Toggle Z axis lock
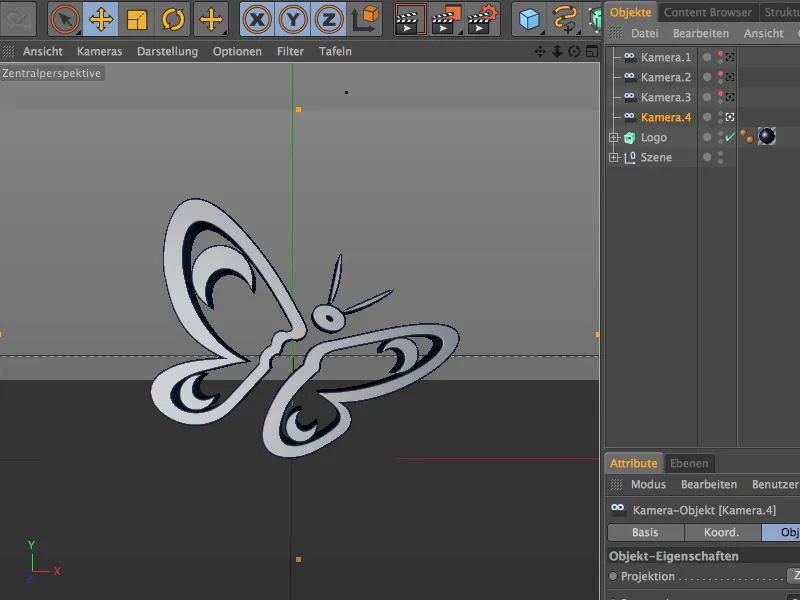The height and width of the screenshot is (600, 800). (329, 19)
